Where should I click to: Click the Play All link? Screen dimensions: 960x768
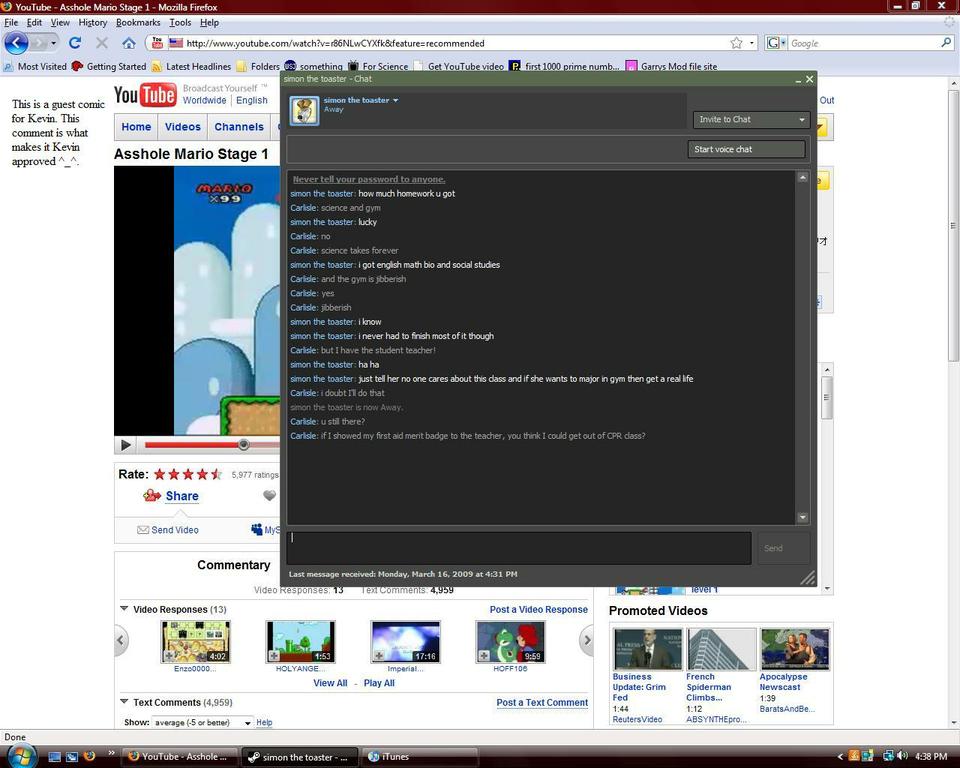pos(379,683)
